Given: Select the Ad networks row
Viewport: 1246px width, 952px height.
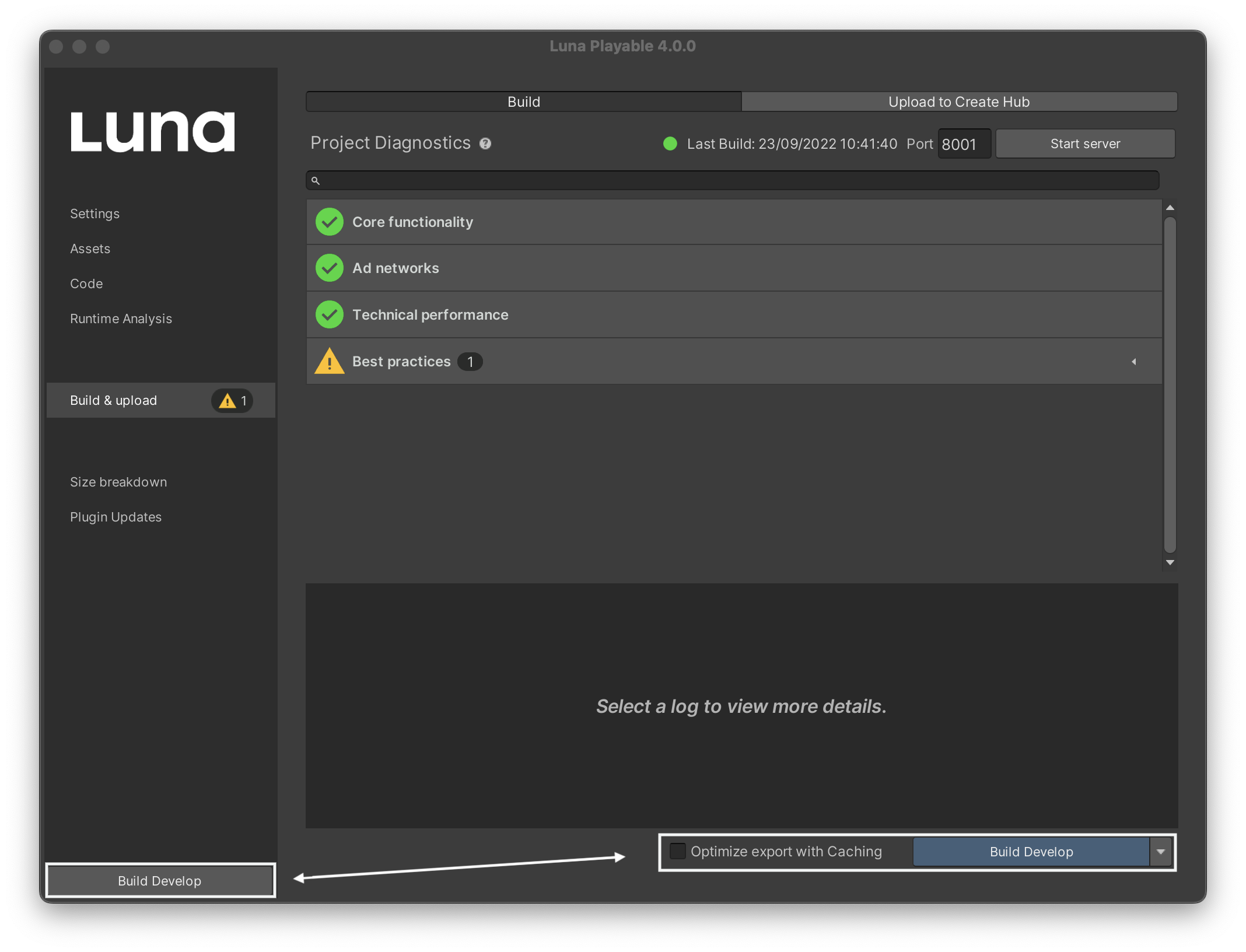Looking at the screenshot, I should 734,268.
